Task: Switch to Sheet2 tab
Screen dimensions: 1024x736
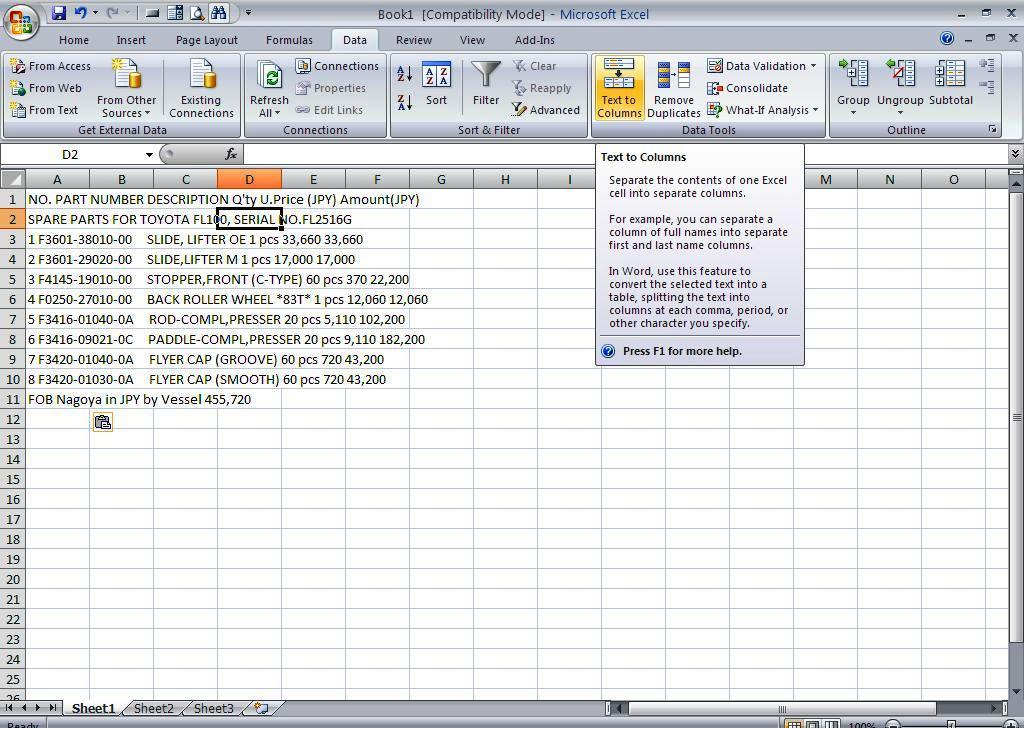Action: pos(153,709)
